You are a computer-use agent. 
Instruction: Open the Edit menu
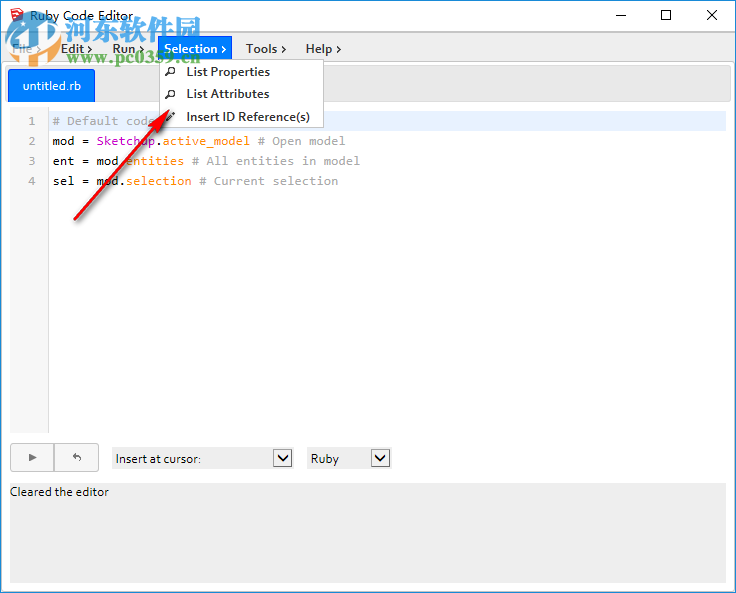76,49
